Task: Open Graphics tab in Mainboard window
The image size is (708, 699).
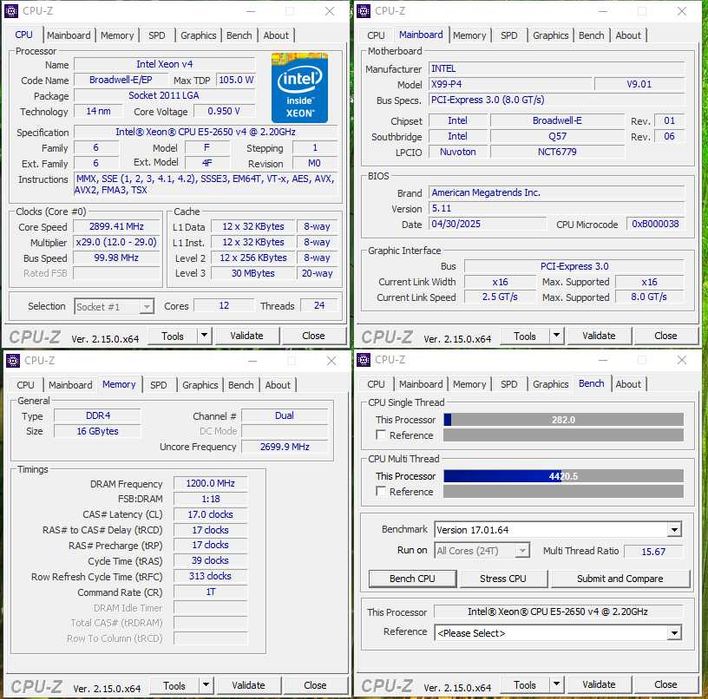Action: click(550, 35)
